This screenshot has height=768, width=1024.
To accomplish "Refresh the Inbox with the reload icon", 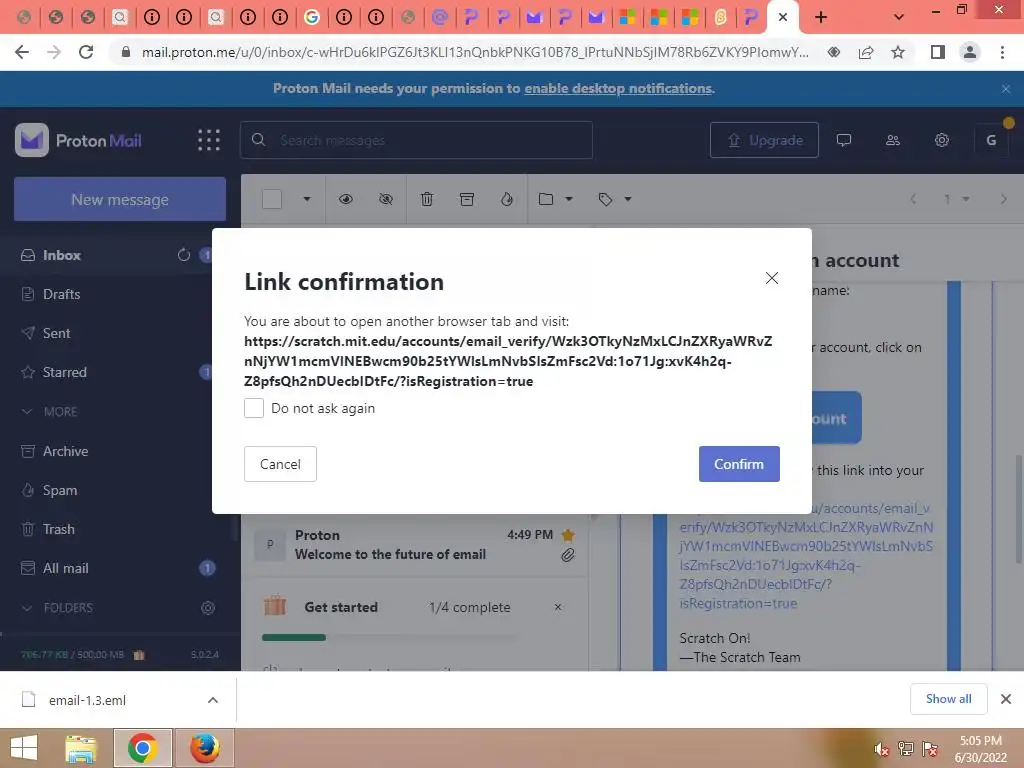I will coord(184,255).
